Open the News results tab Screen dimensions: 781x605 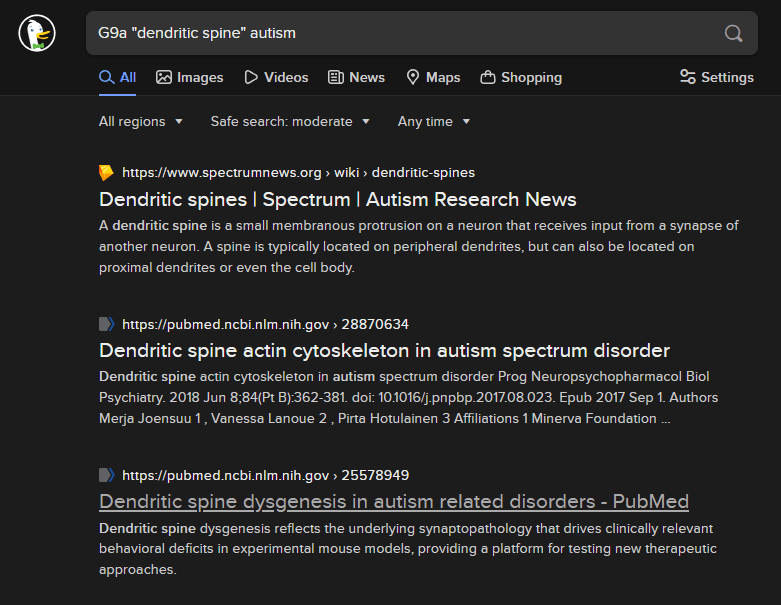click(x=356, y=77)
